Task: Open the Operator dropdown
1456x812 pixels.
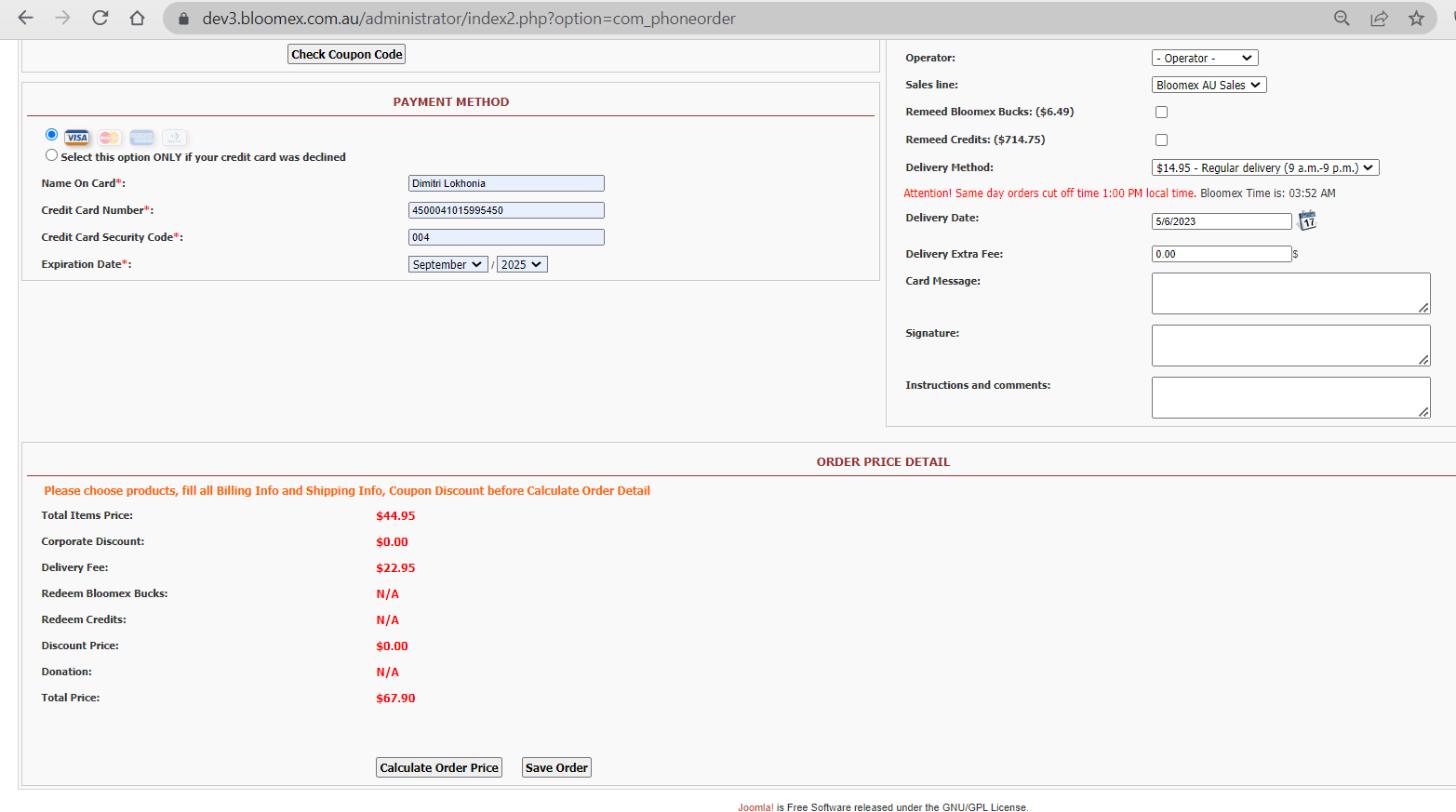Action: [1205, 58]
